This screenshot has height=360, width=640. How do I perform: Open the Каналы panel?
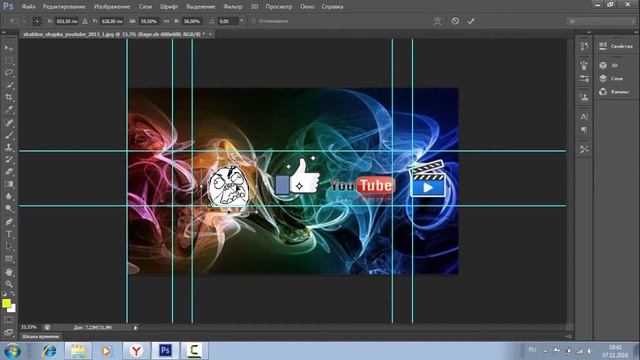coord(614,92)
